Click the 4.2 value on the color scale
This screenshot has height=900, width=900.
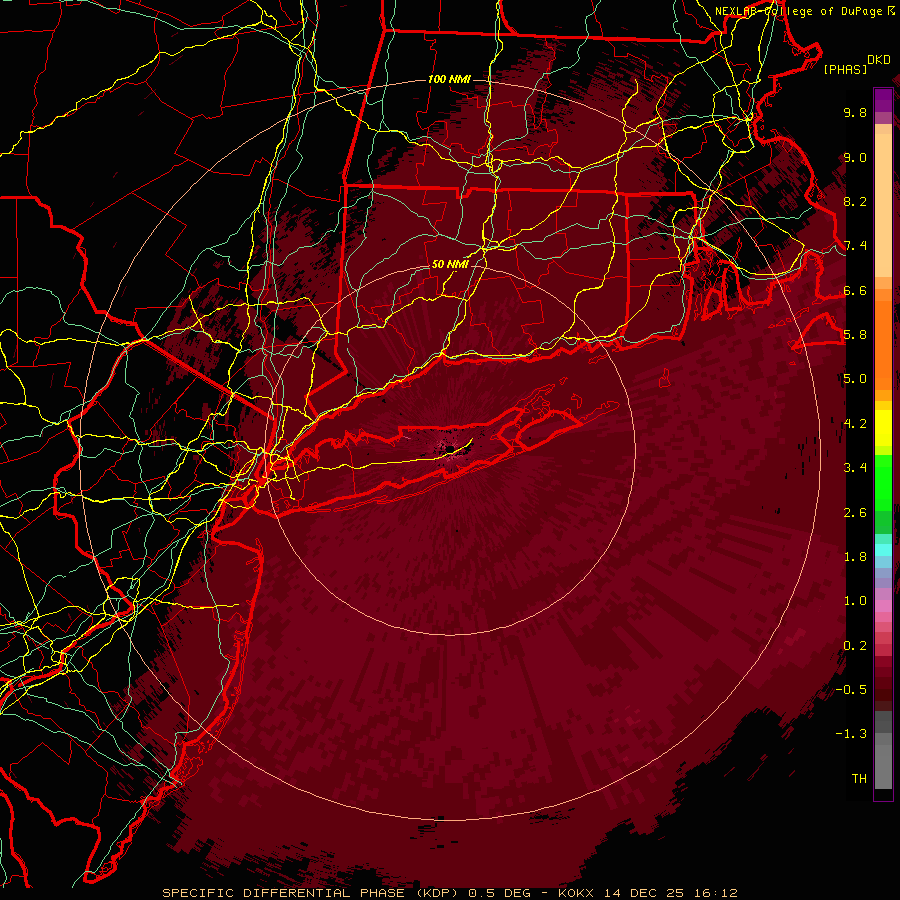click(x=855, y=424)
